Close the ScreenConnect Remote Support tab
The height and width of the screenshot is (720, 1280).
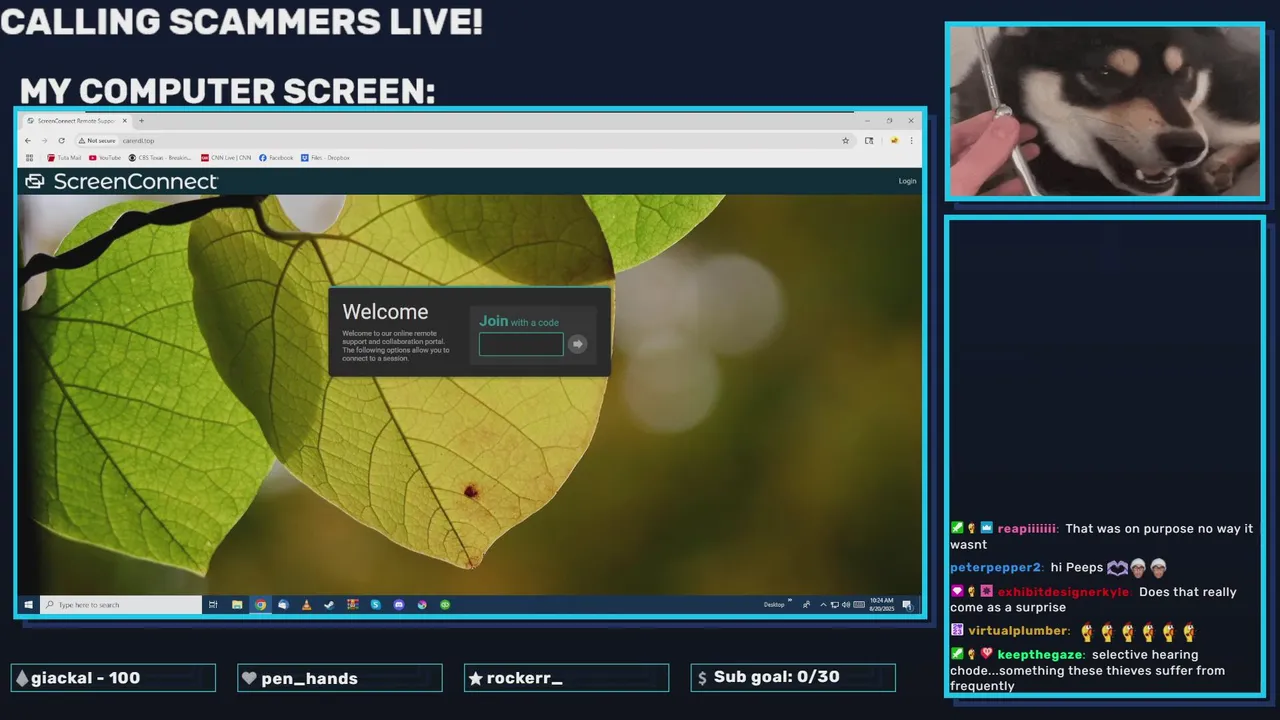pos(125,121)
